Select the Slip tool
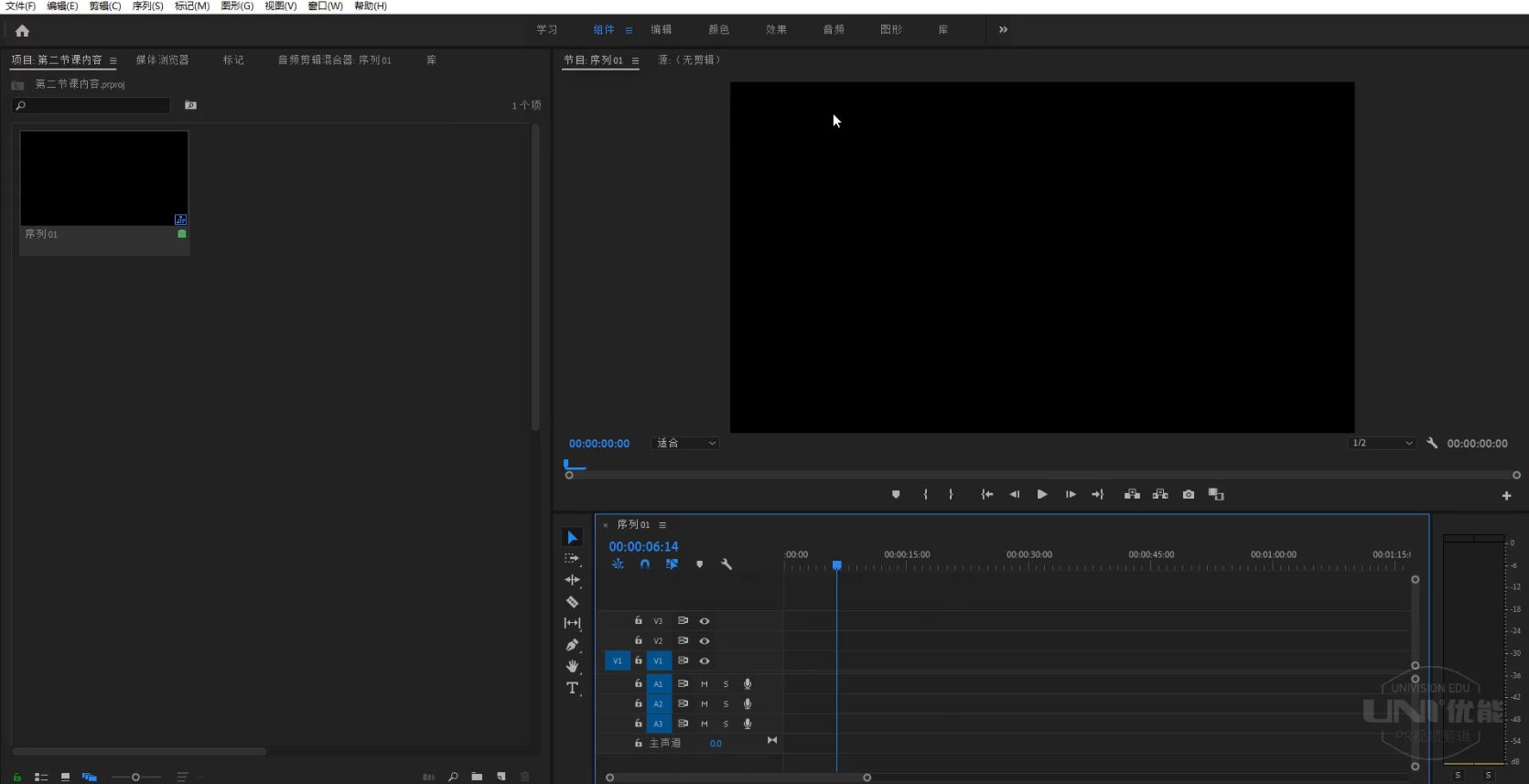 [572, 623]
